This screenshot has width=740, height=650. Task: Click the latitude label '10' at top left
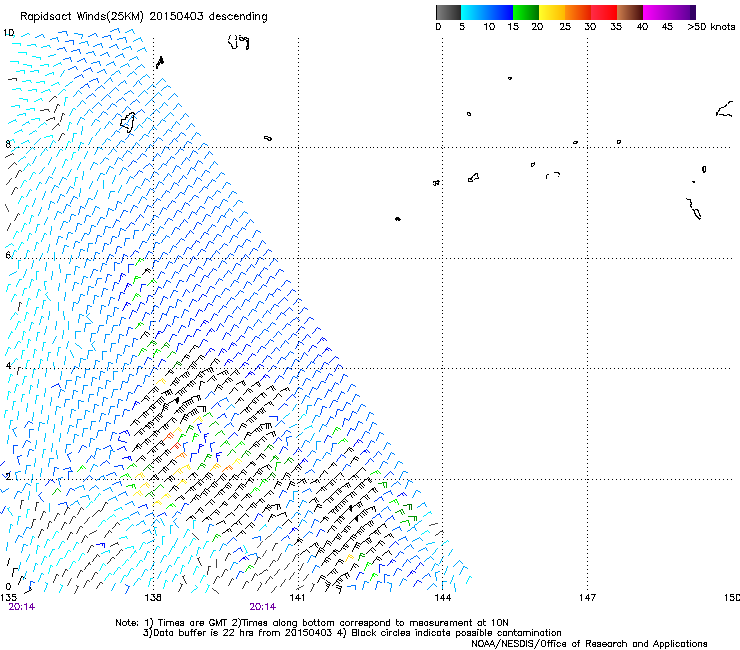[x=8, y=33]
